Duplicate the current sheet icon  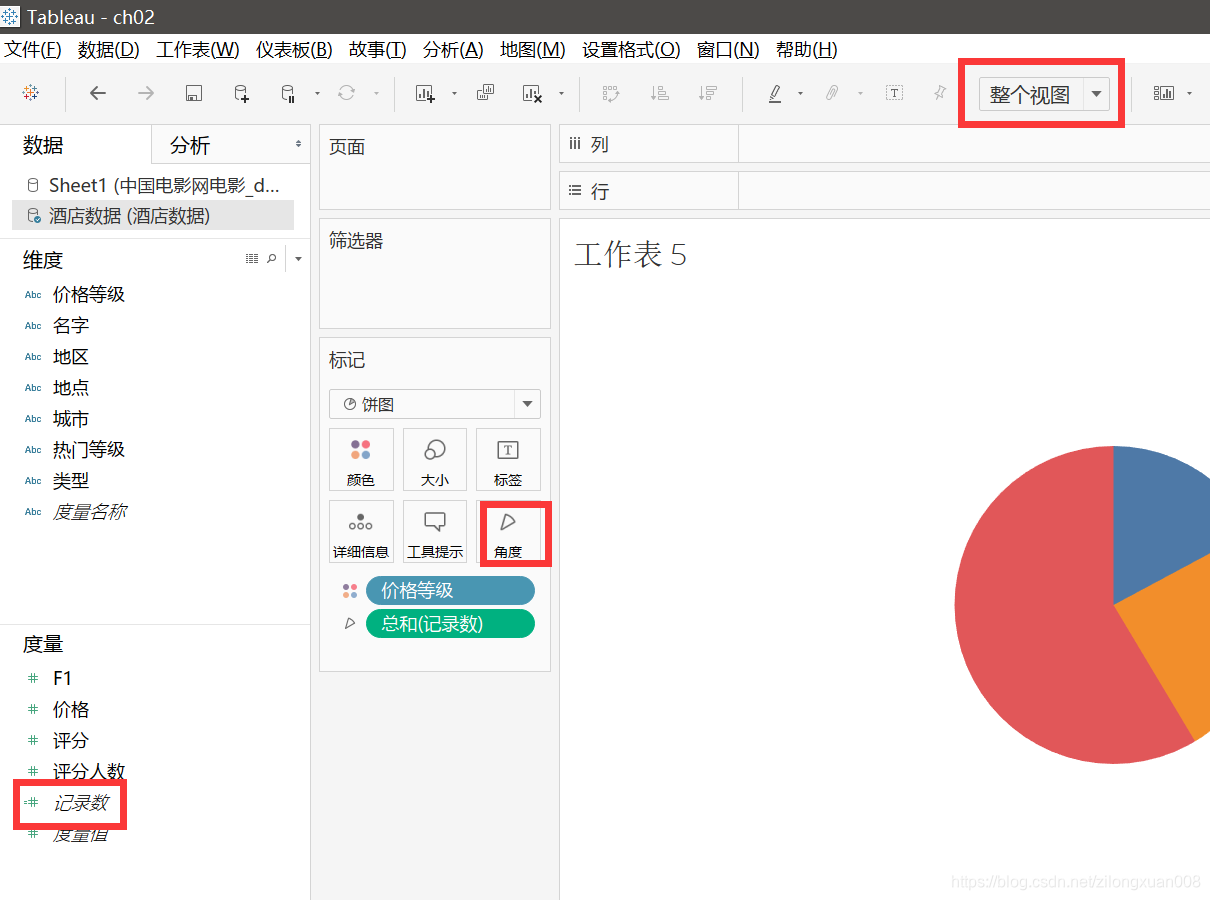485,93
